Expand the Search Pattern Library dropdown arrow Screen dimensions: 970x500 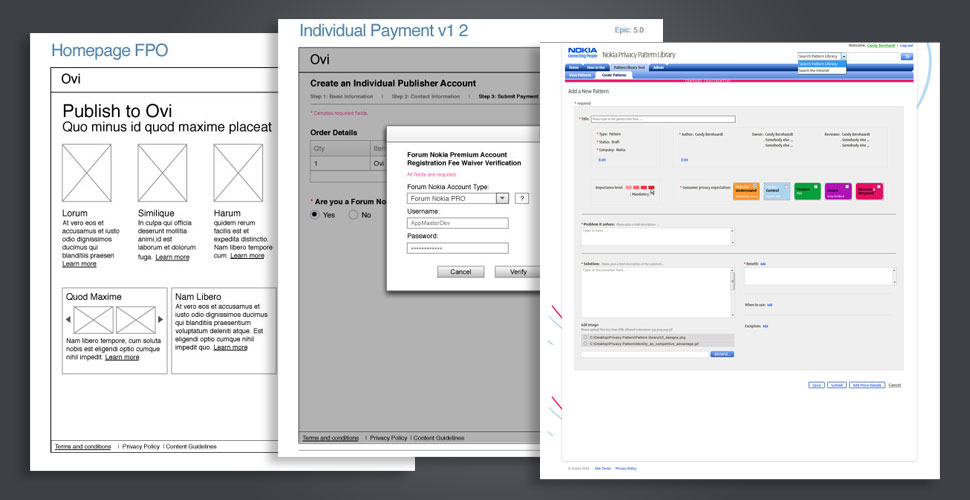844,56
